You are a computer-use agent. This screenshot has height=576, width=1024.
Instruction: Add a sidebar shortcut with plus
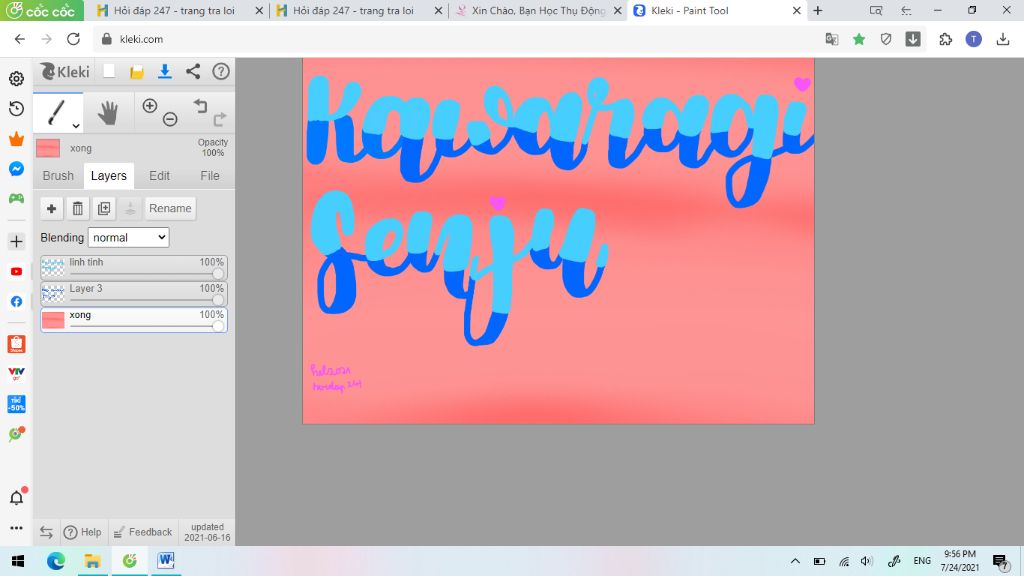pyautogui.click(x=16, y=242)
